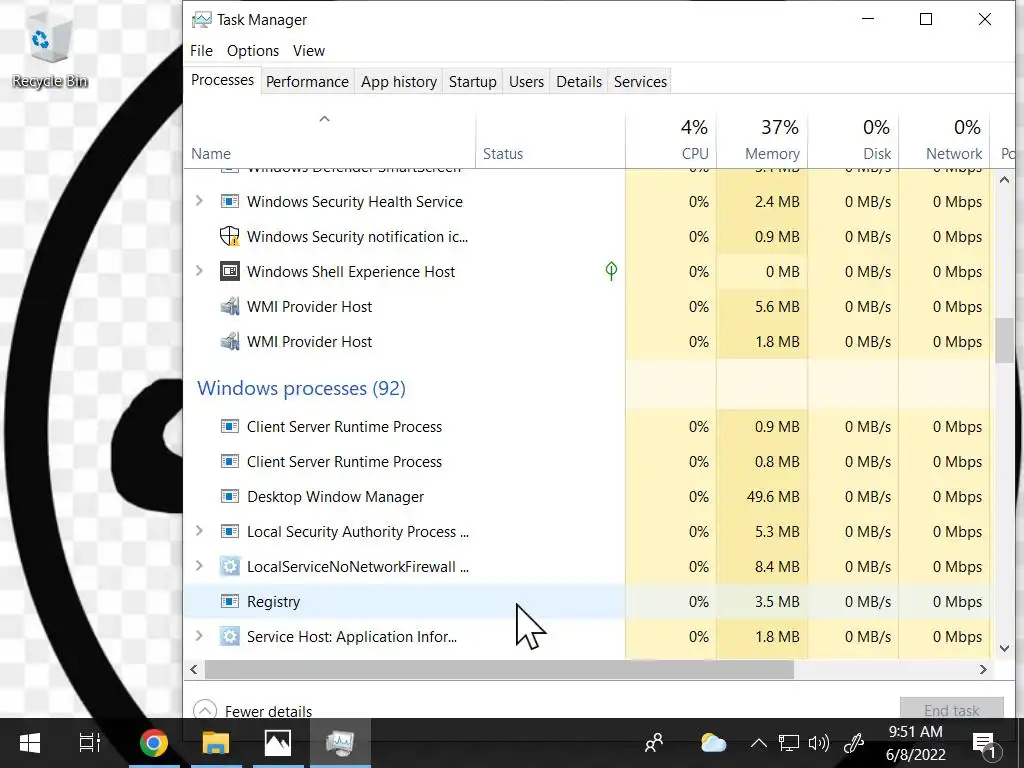Launch Google Chrome from the taskbar
Image resolution: width=1024 pixels, height=768 pixels.
(153, 743)
